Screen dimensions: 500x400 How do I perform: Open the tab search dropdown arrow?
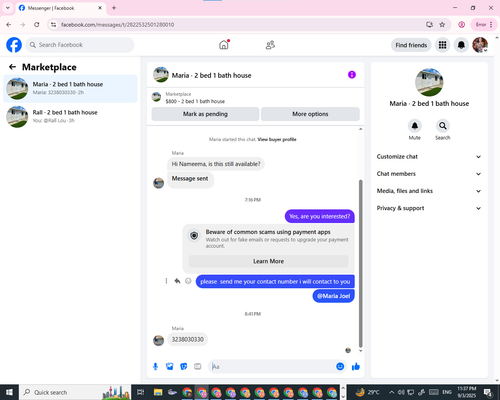pyautogui.click(x=8, y=8)
